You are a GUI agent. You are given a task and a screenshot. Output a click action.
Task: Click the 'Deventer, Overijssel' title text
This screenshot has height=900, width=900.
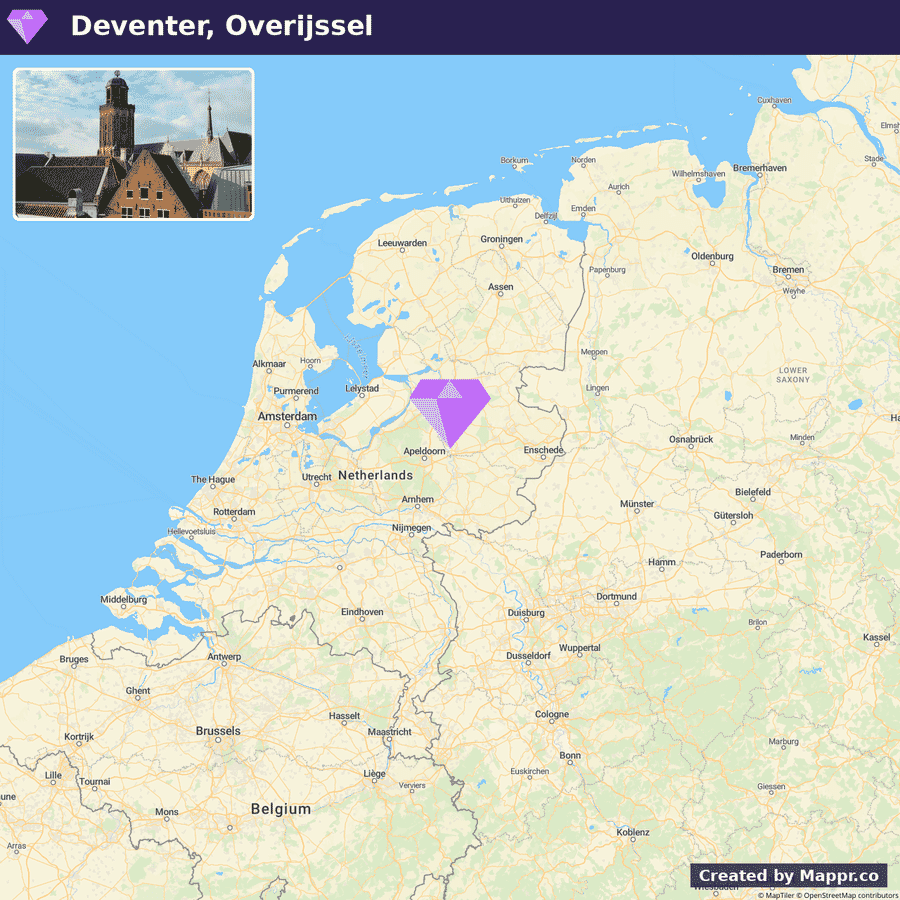click(x=222, y=26)
